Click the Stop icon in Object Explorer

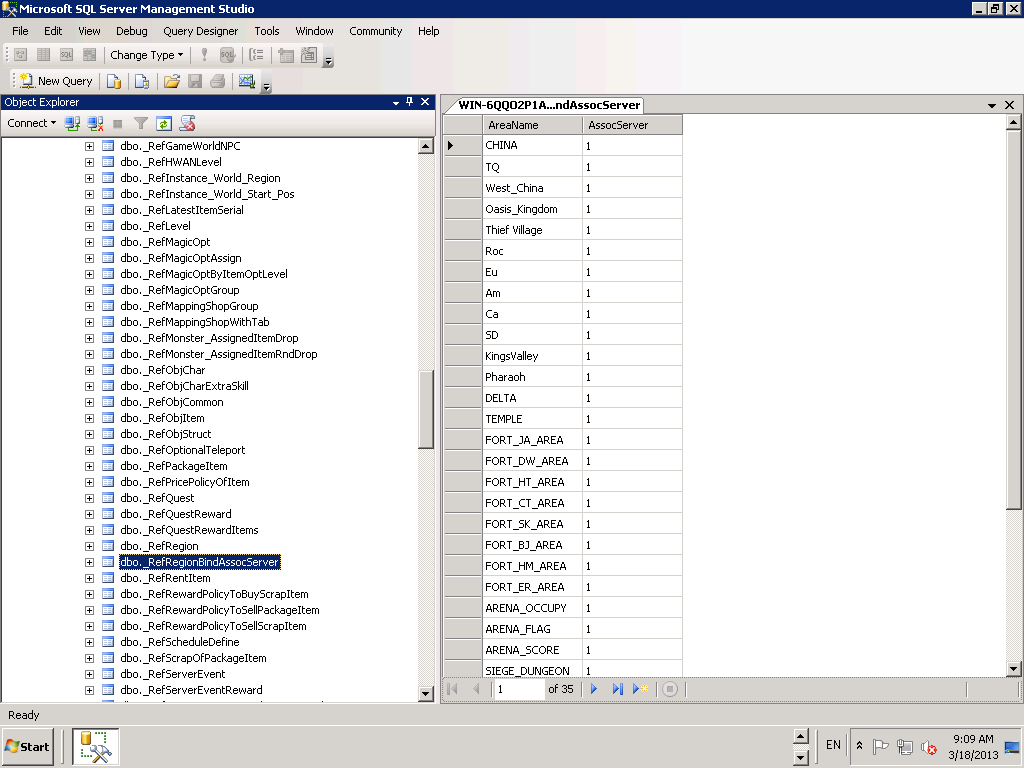[x=118, y=123]
